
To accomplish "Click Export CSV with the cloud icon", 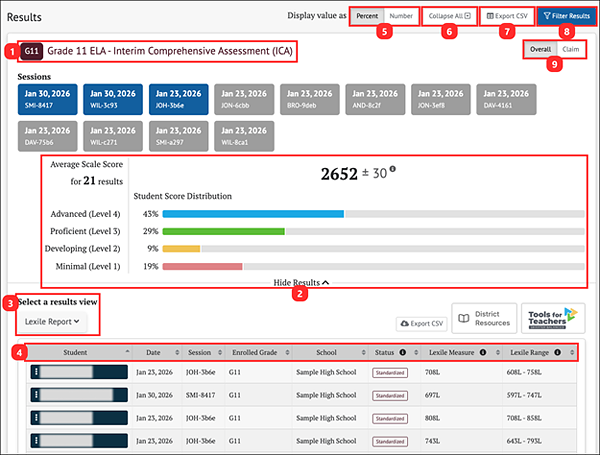I will [422, 324].
